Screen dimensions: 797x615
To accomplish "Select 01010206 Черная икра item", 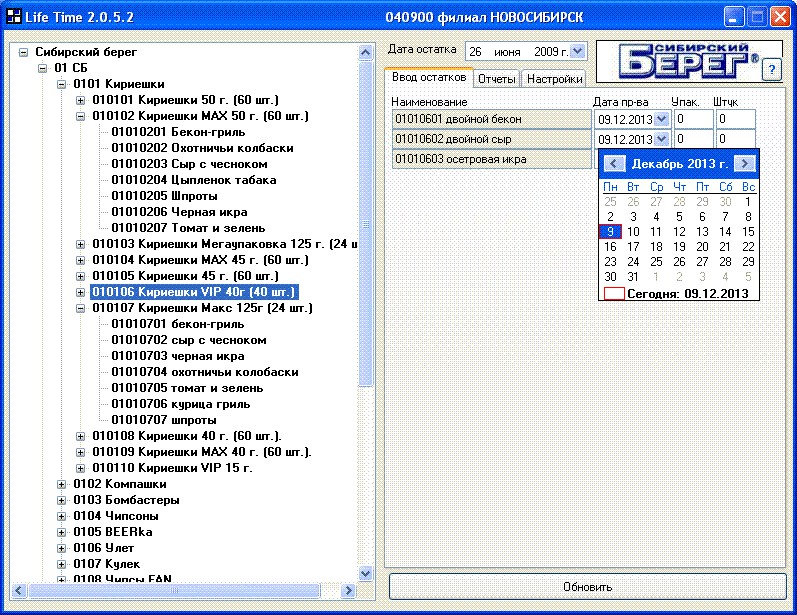I will [179, 212].
